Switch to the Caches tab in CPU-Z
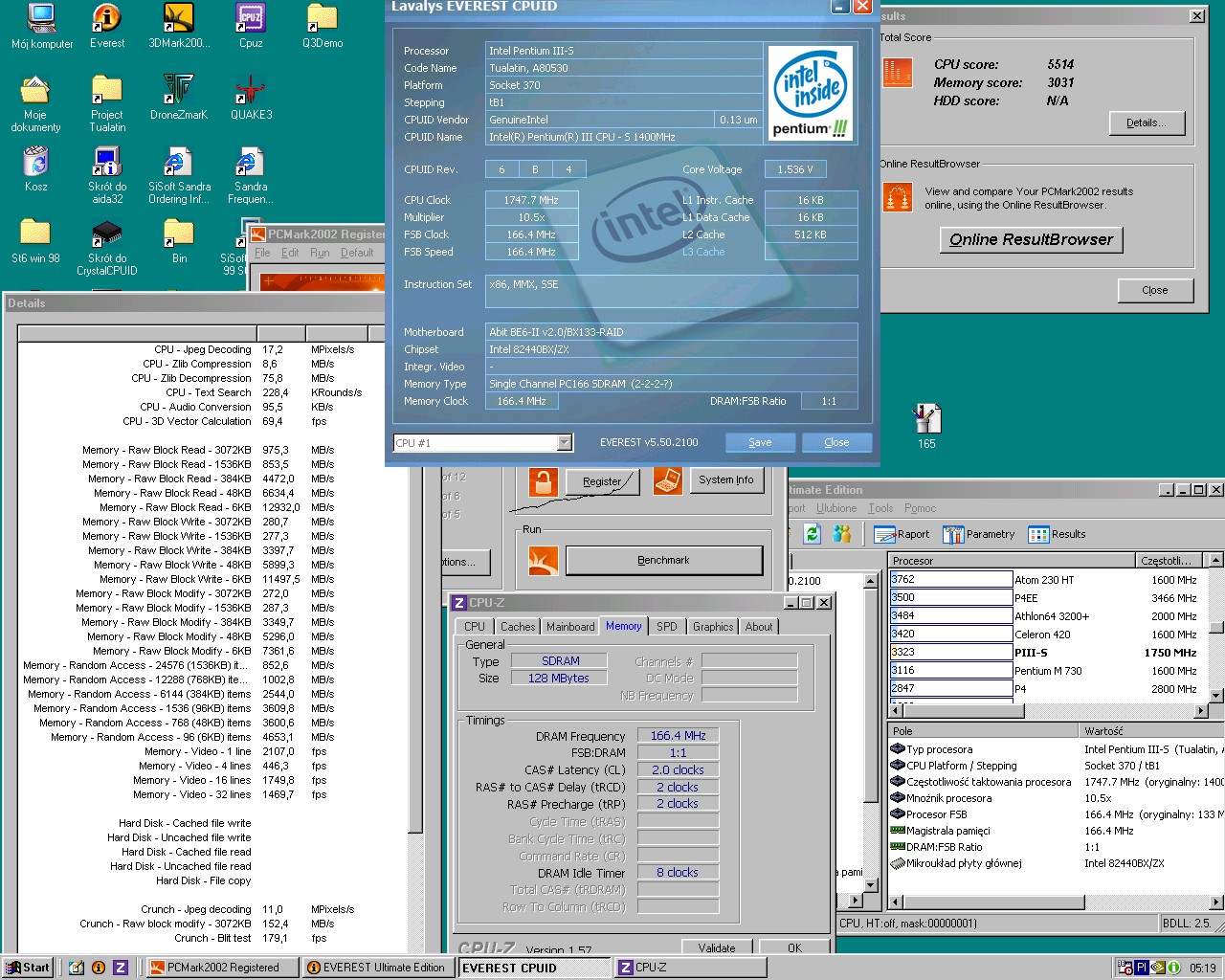1225x980 pixels. [518, 627]
